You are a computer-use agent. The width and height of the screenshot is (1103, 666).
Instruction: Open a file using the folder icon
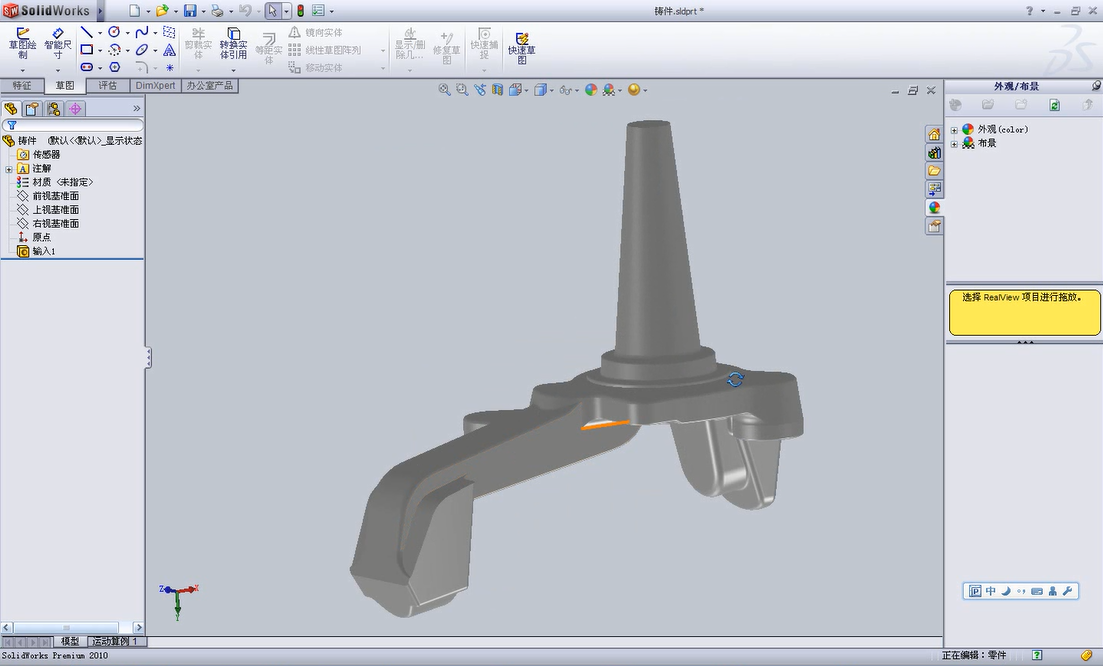pos(162,11)
